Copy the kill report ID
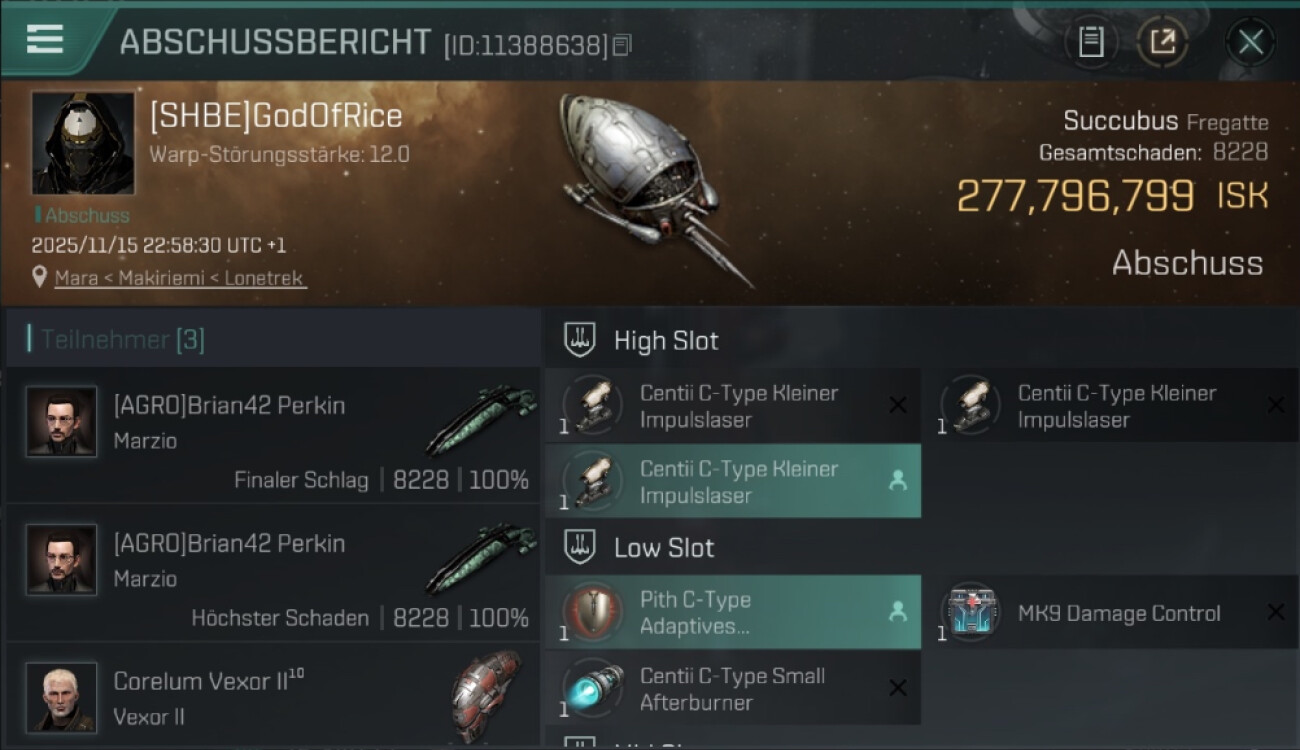The image size is (1300, 750). (622, 45)
